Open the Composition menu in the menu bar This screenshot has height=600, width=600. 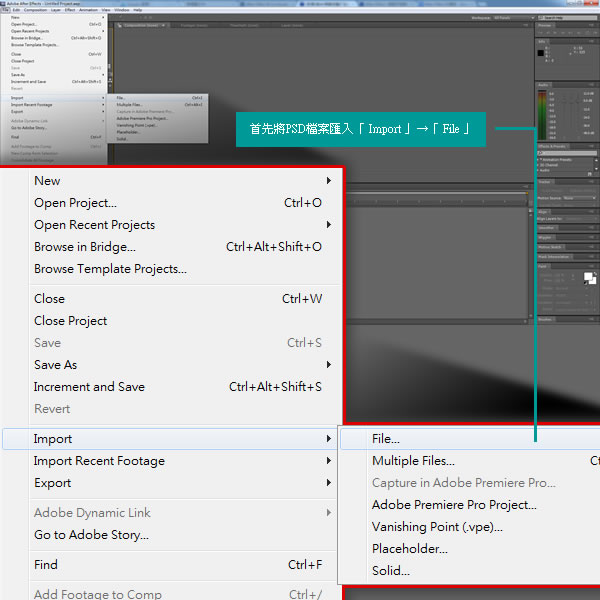click(35, 10)
